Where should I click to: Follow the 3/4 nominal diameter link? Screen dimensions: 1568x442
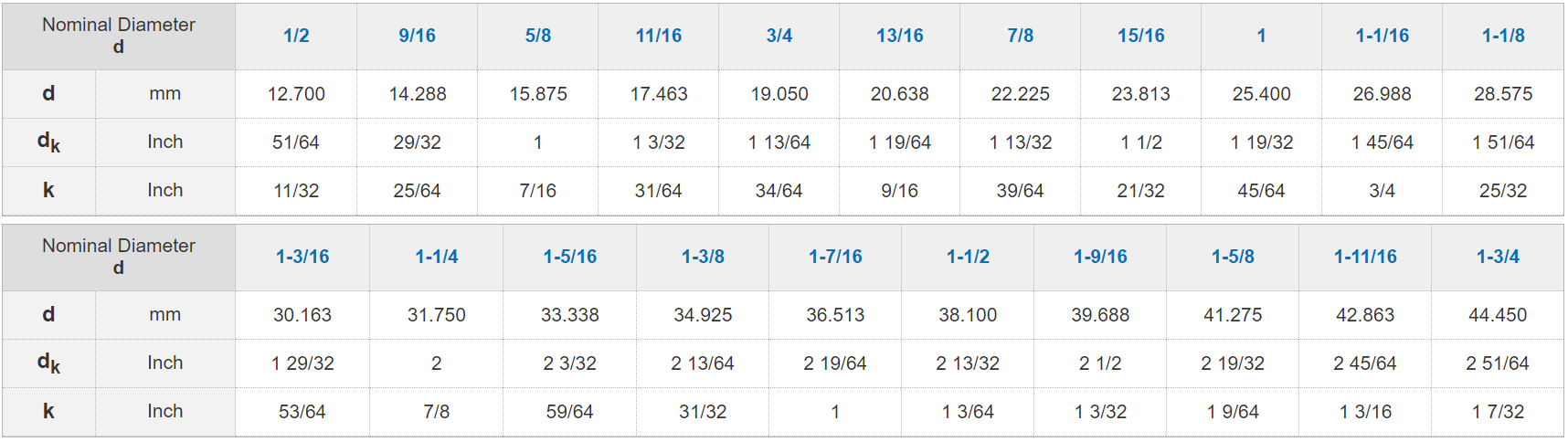[779, 36]
